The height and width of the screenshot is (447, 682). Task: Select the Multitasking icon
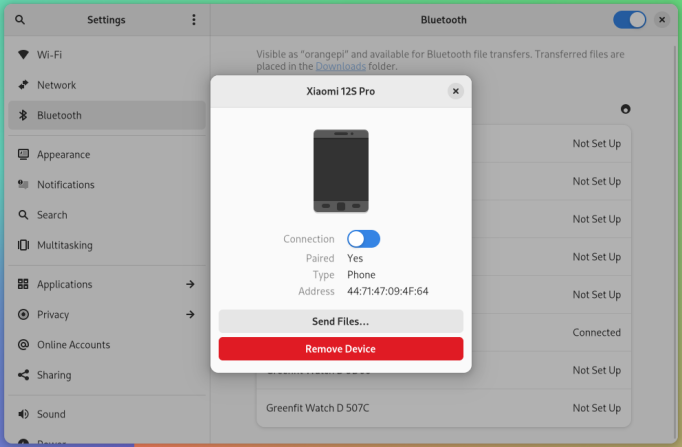23,245
